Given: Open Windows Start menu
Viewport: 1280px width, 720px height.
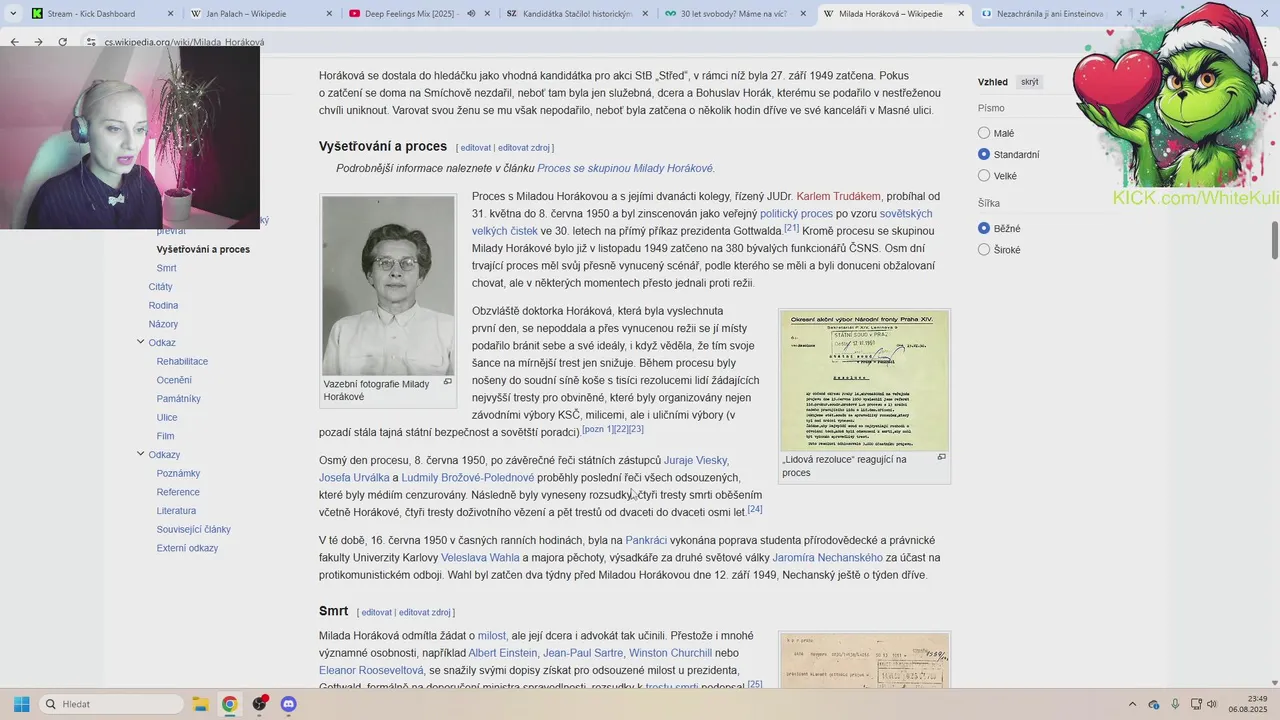Looking at the screenshot, I should pyautogui.click(x=21, y=704).
